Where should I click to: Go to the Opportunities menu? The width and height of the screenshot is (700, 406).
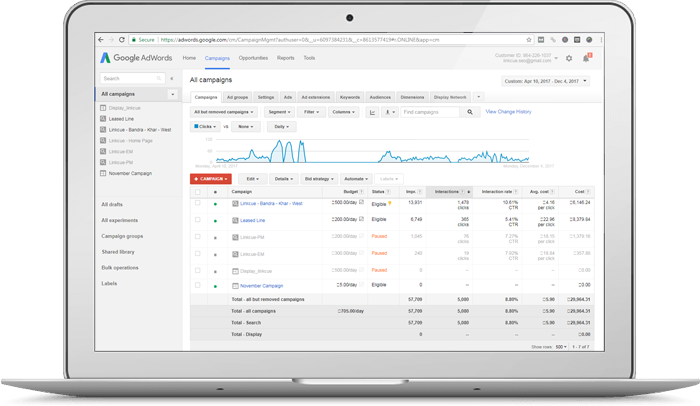pyautogui.click(x=253, y=58)
